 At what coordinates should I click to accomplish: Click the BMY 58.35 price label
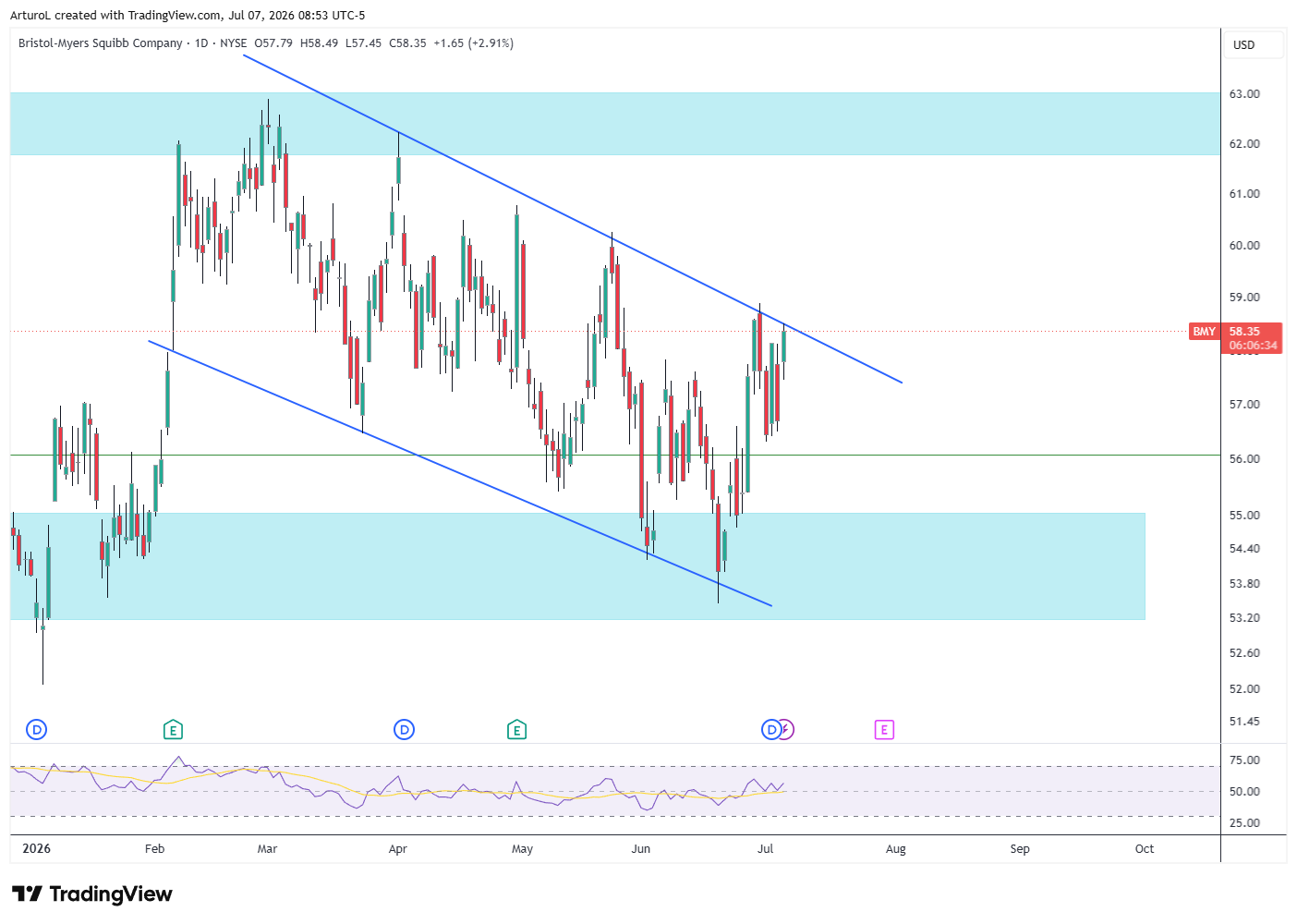click(x=1236, y=332)
